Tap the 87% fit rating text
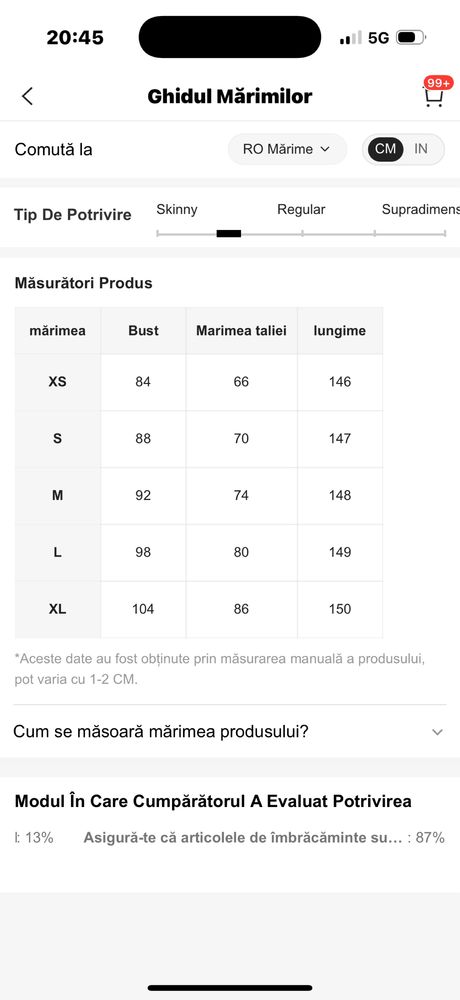The image size is (460, 1000). coord(429,837)
